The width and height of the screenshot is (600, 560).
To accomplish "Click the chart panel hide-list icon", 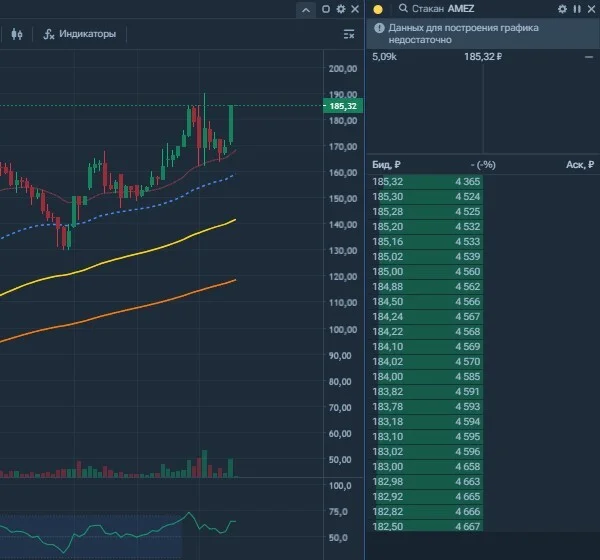I will coord(349,34).
